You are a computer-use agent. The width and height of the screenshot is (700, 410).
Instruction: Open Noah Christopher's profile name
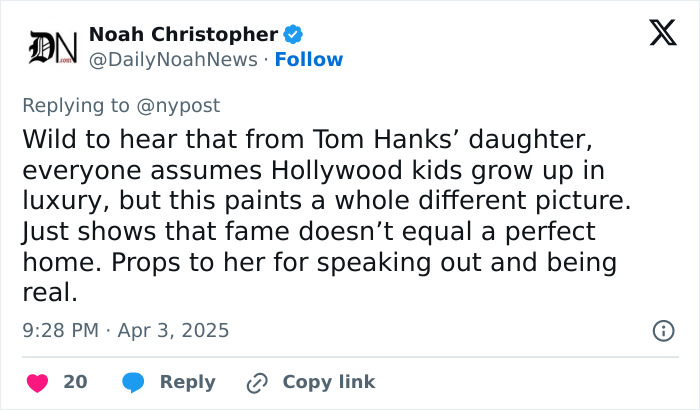coord(183,35)
